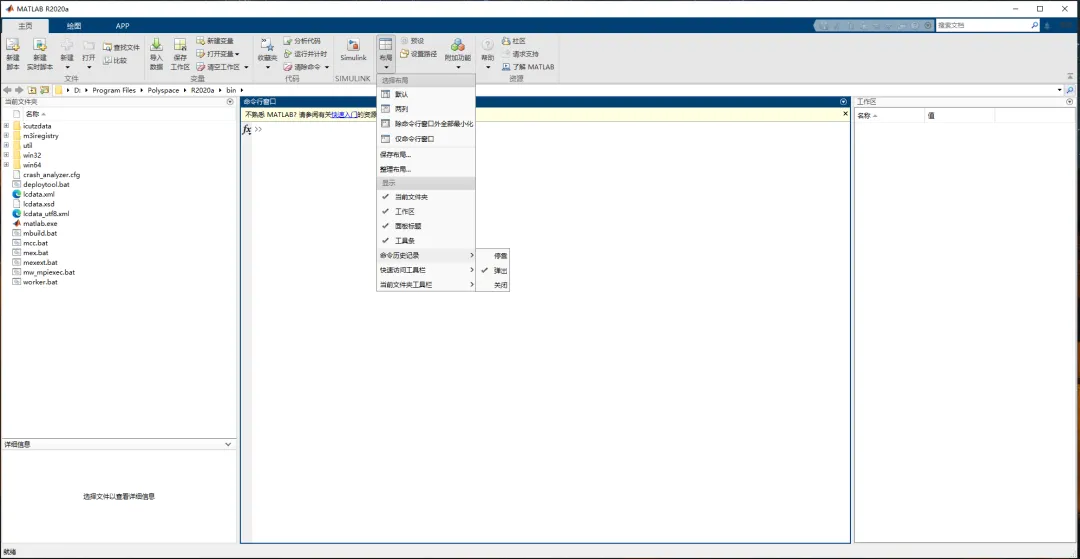Click the browse for folder icon
Viewport: 1080px width, 559px height.
coord(44,90)
